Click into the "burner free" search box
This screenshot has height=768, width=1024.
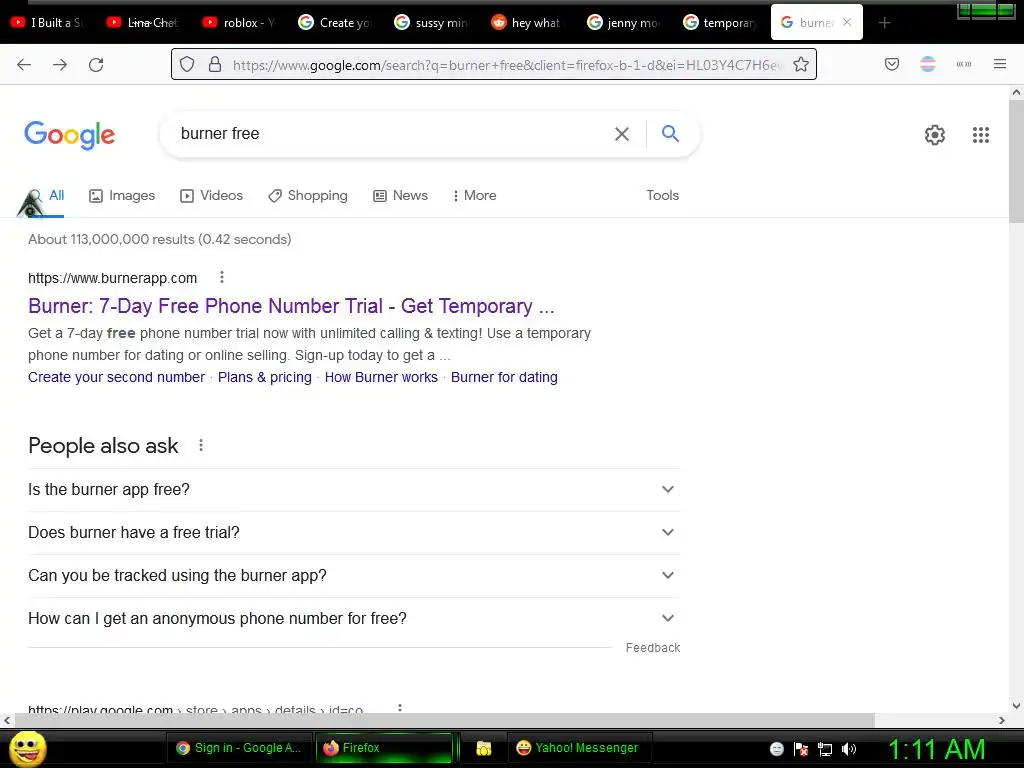click(392, 134)
